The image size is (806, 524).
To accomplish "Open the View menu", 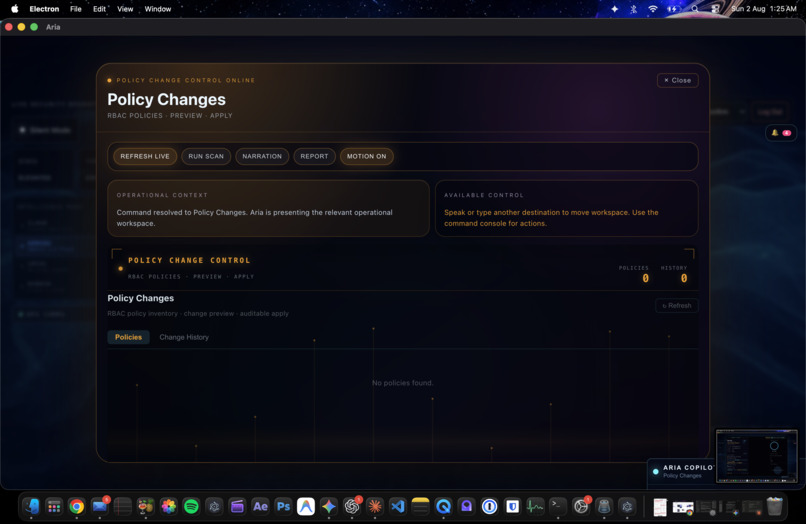I will tap(125, 9).
